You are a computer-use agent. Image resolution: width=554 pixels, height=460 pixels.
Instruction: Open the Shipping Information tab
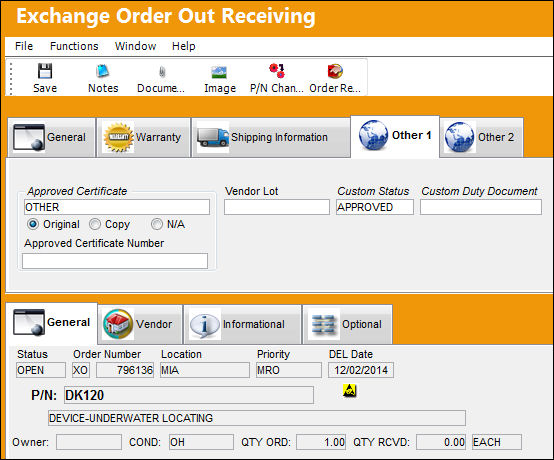[x=271, y=137]
